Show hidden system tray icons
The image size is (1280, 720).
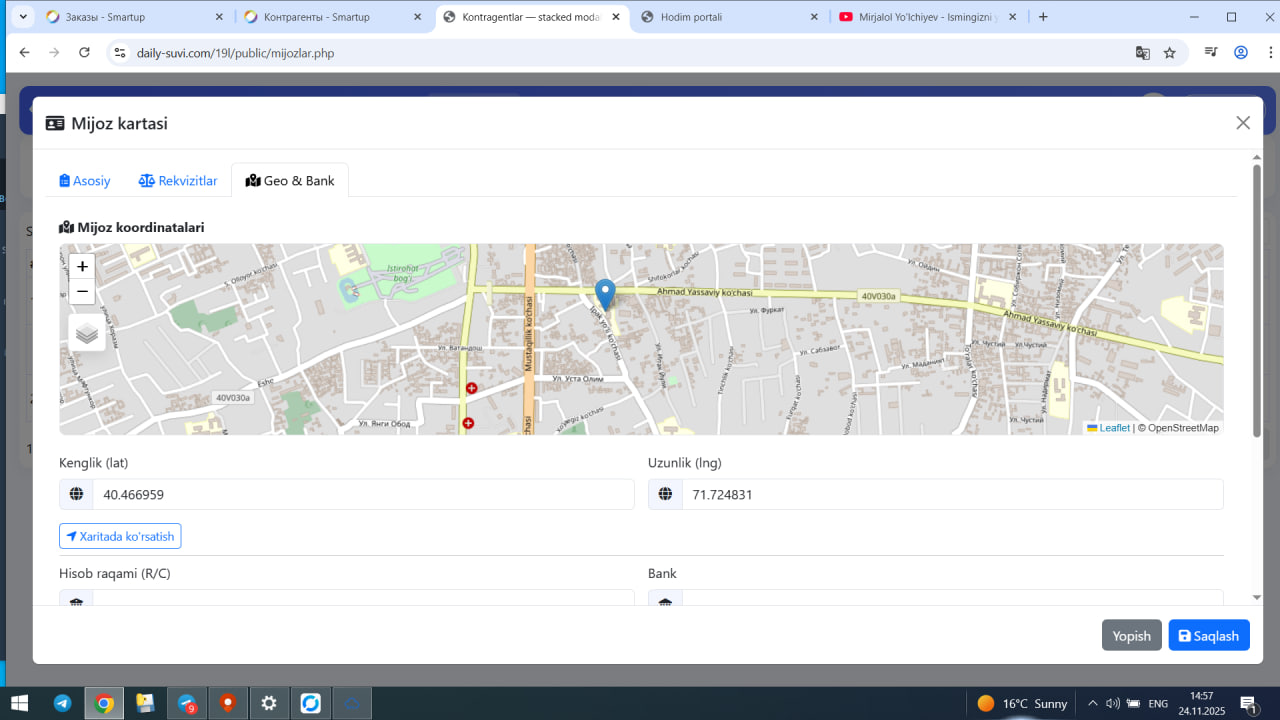tap(1093, 704)
